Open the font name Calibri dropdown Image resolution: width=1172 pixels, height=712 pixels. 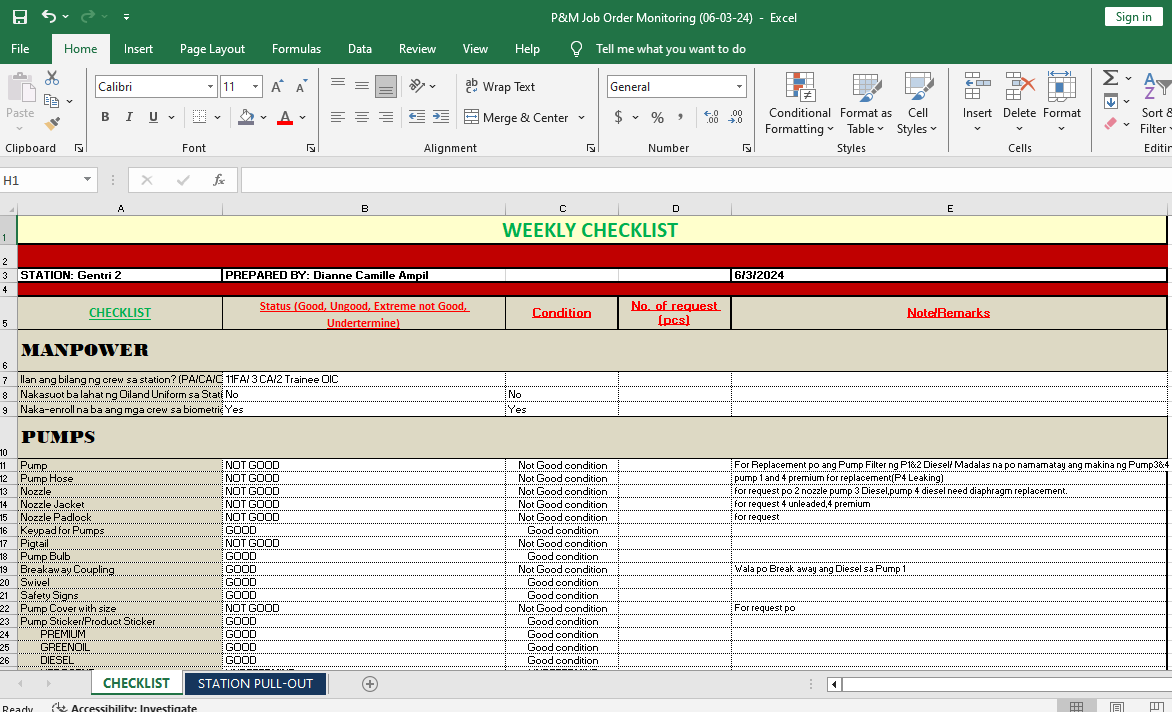(x=210, y=87)
